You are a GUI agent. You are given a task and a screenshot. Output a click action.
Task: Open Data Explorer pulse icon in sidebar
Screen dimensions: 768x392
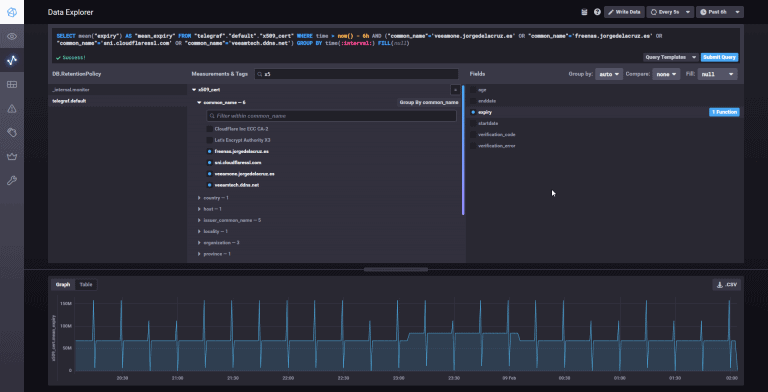[x=12, y=60]
